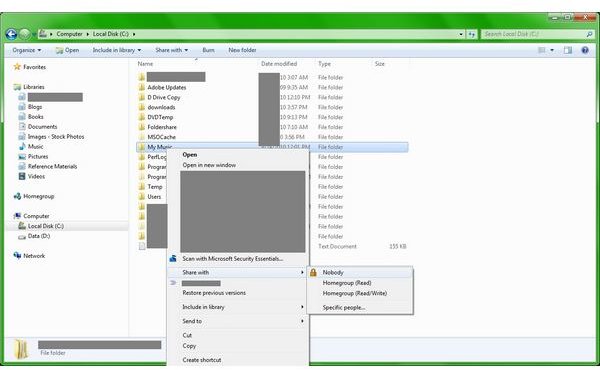Share with Homegroup (Read/Write)
Viewport: 600px width, 370px height.
pos(355,293)
